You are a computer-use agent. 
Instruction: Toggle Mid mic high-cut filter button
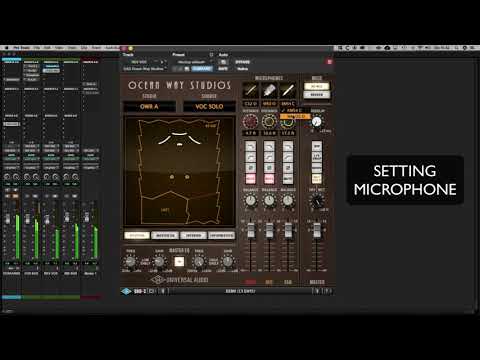coord(269,146)
